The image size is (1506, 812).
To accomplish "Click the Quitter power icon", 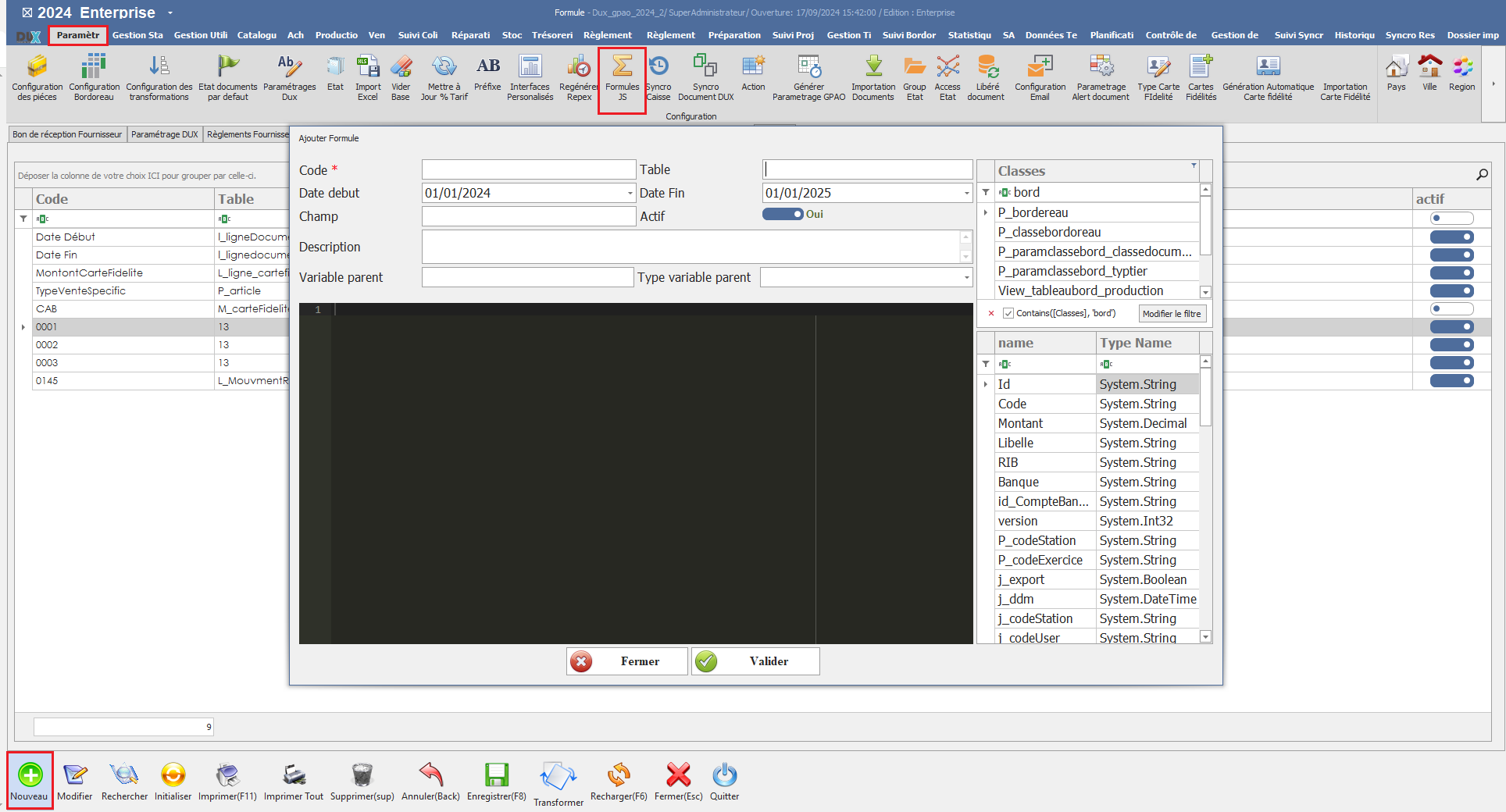I will click(x=724, y=781).
